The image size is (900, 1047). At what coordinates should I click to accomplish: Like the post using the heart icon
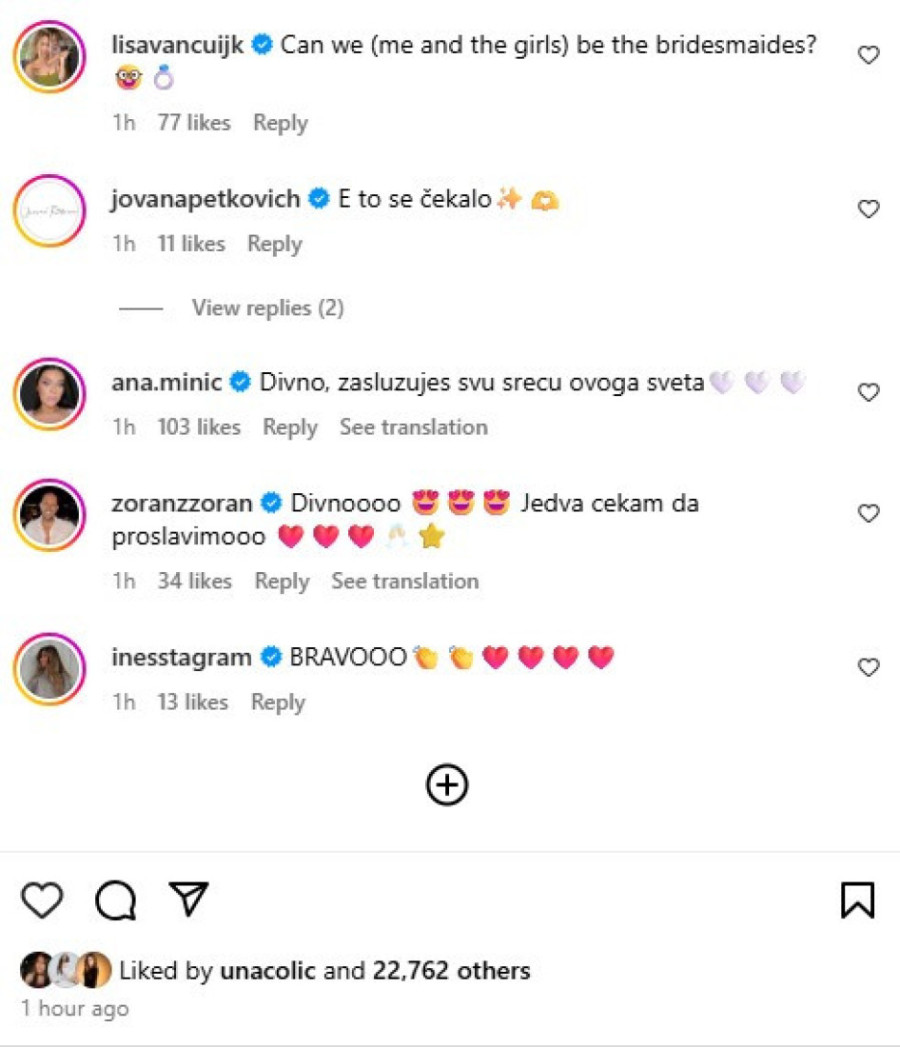pyautogui.click(x=40, y=901)
